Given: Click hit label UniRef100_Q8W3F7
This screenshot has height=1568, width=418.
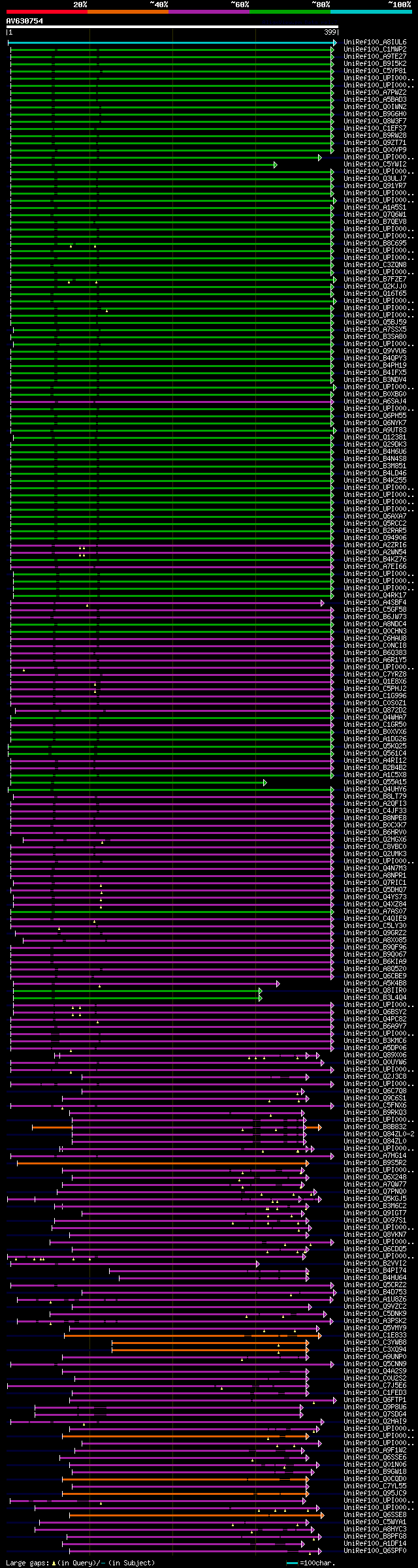Looking at the screenshot, I should point(375,121).
